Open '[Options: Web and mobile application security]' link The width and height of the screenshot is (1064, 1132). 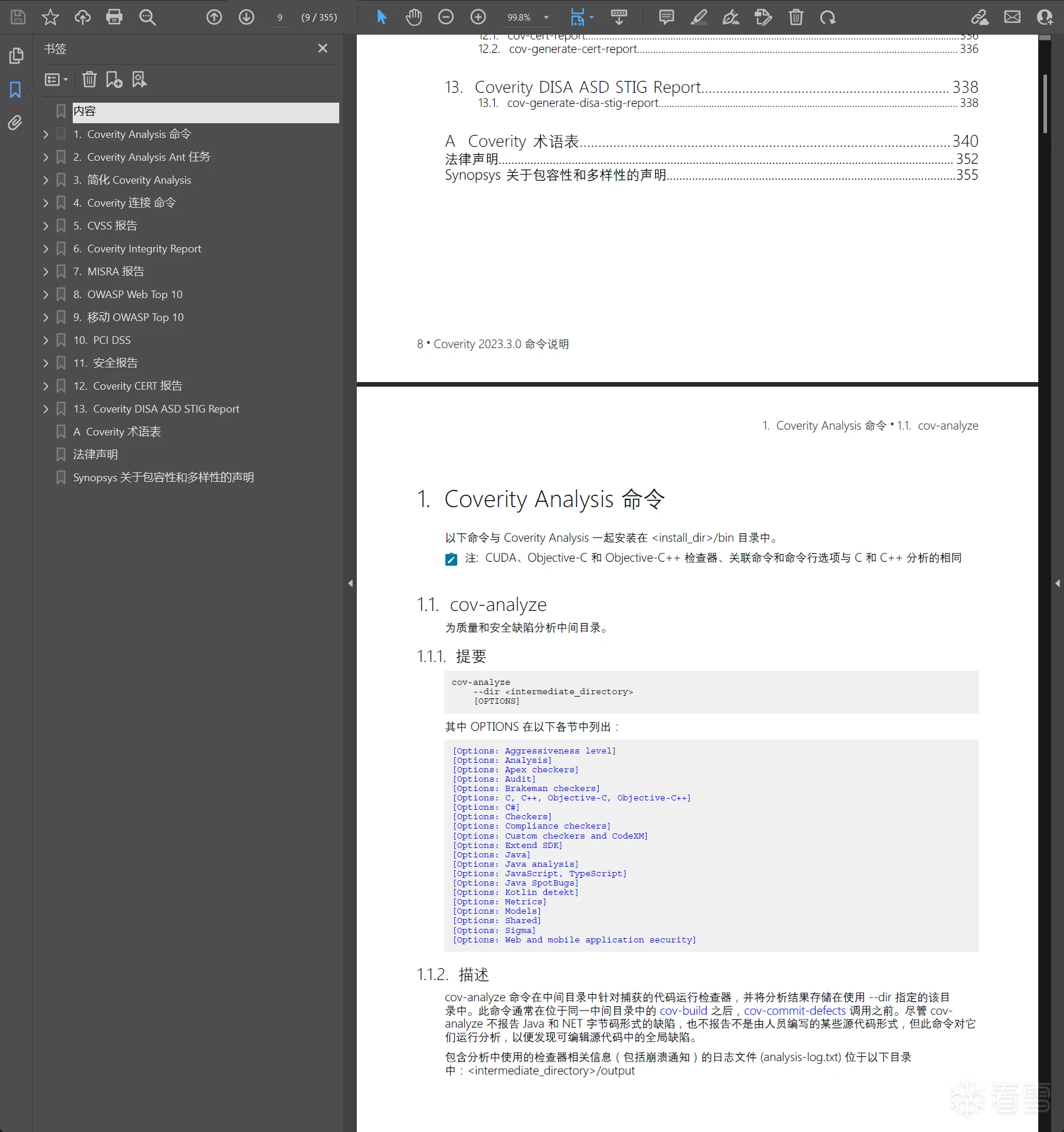[574, 940]
